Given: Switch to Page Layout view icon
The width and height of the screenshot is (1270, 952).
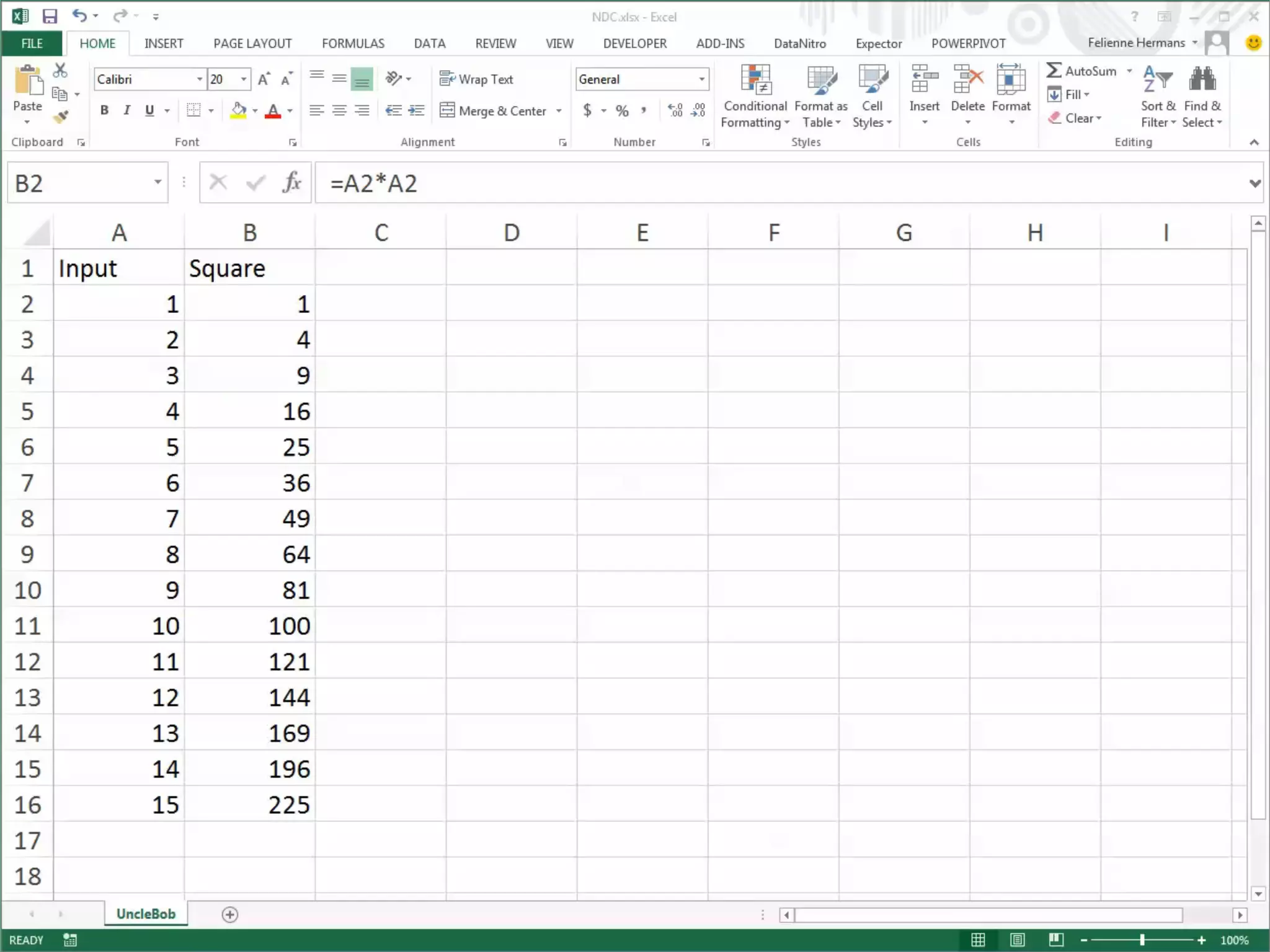Looking at the screenshot, I should pyautogui.click(x=1017, y=940).
